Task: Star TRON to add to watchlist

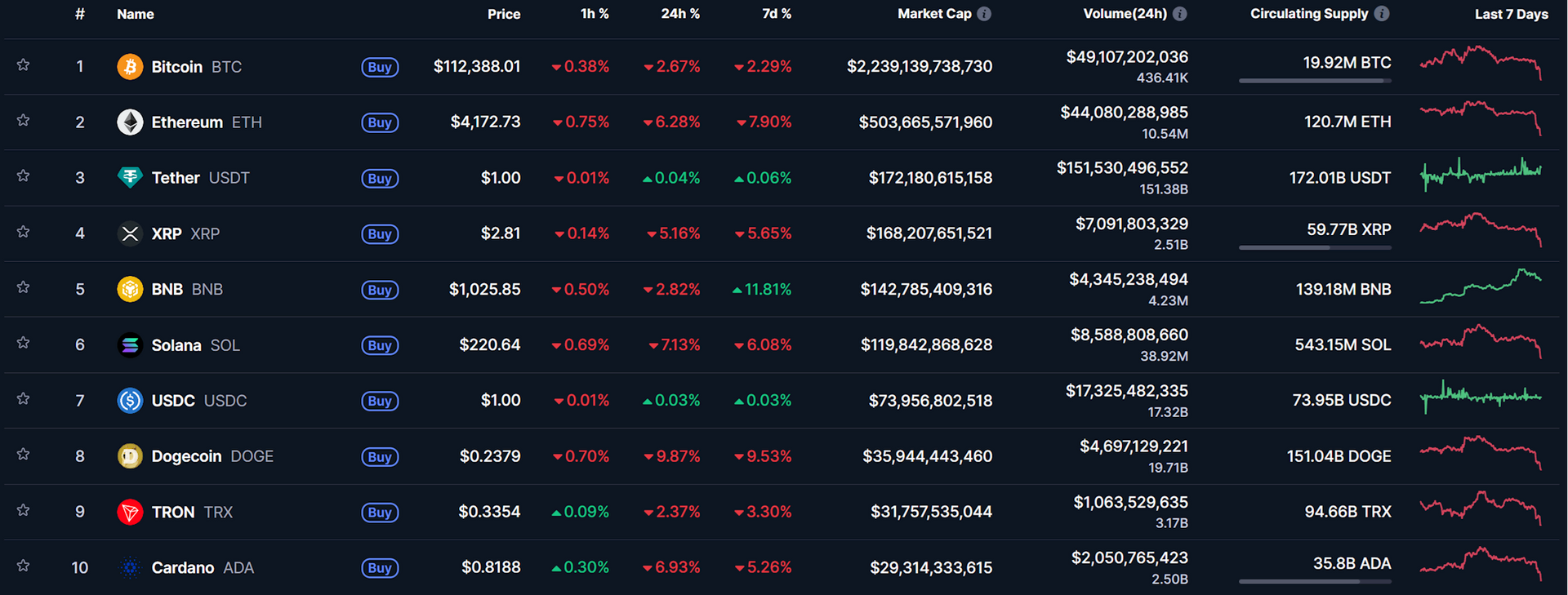Action: 24,510
